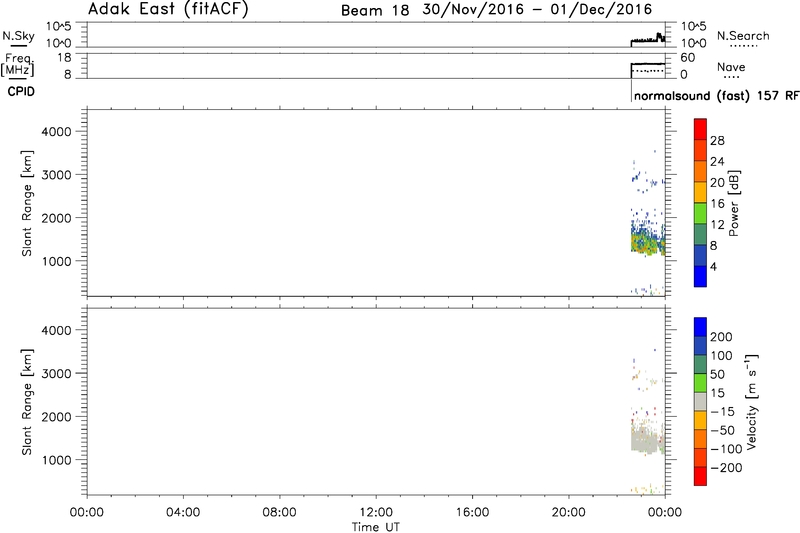Click the '-15' tick on the Velocity colorbar
Screen dimensions: 800x533
coord(722,412)
